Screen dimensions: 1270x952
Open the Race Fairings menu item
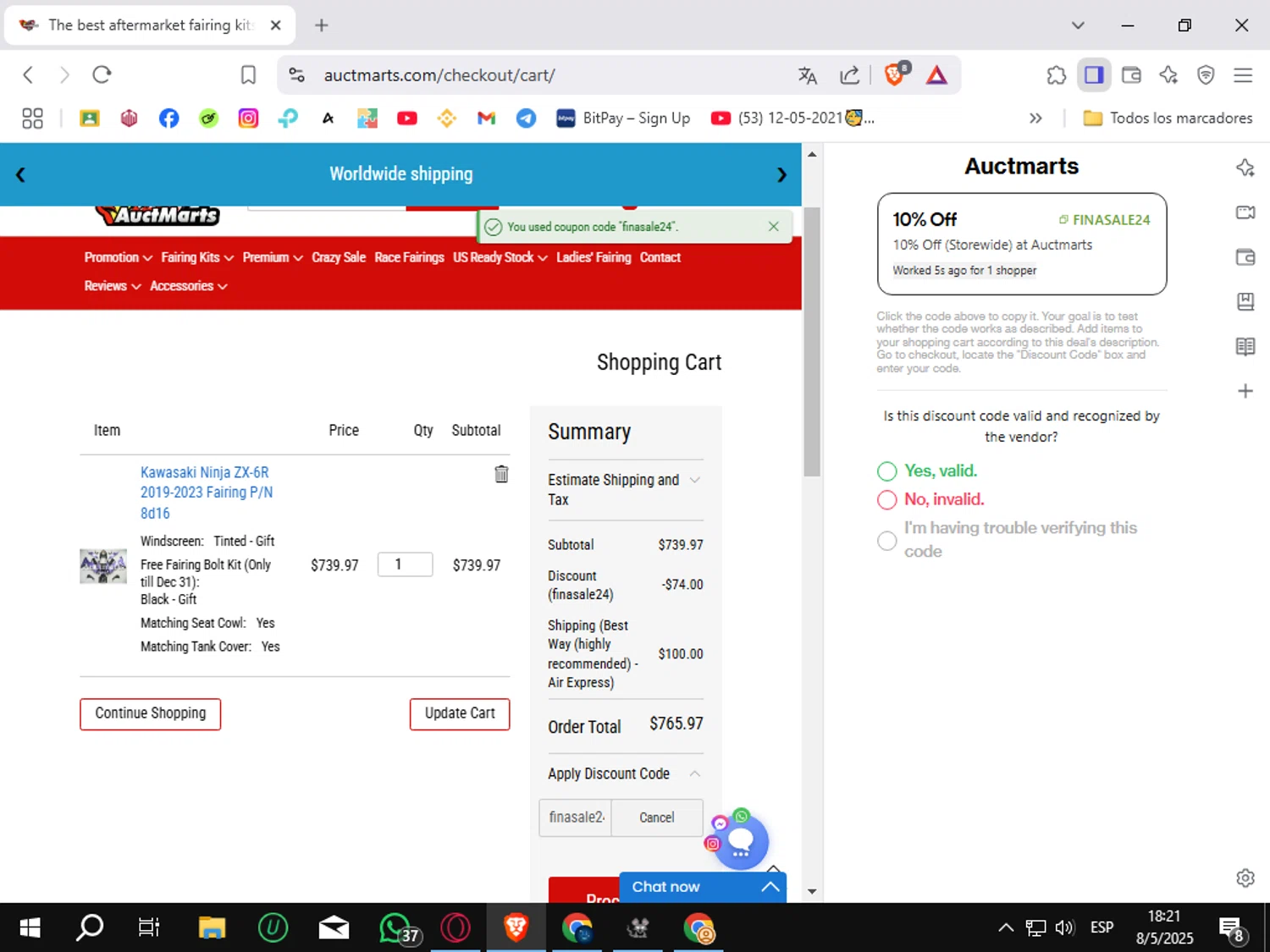click(409, 257)
